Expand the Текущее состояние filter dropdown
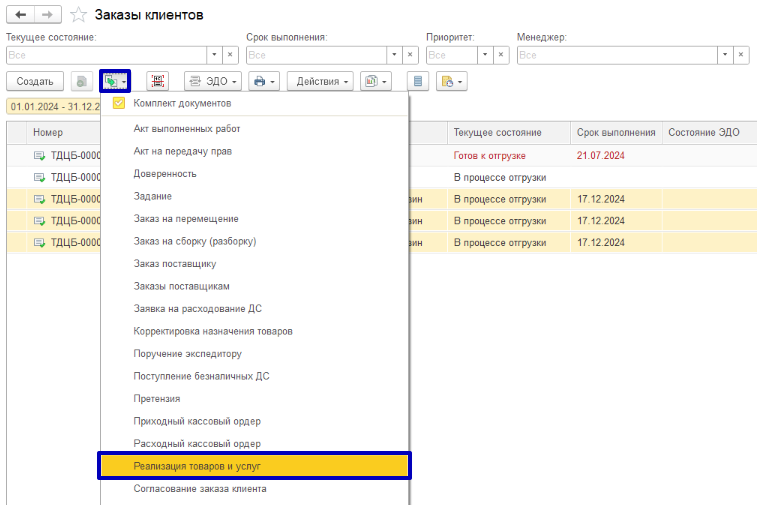This screenshot has width=757, height=505. 212,55
